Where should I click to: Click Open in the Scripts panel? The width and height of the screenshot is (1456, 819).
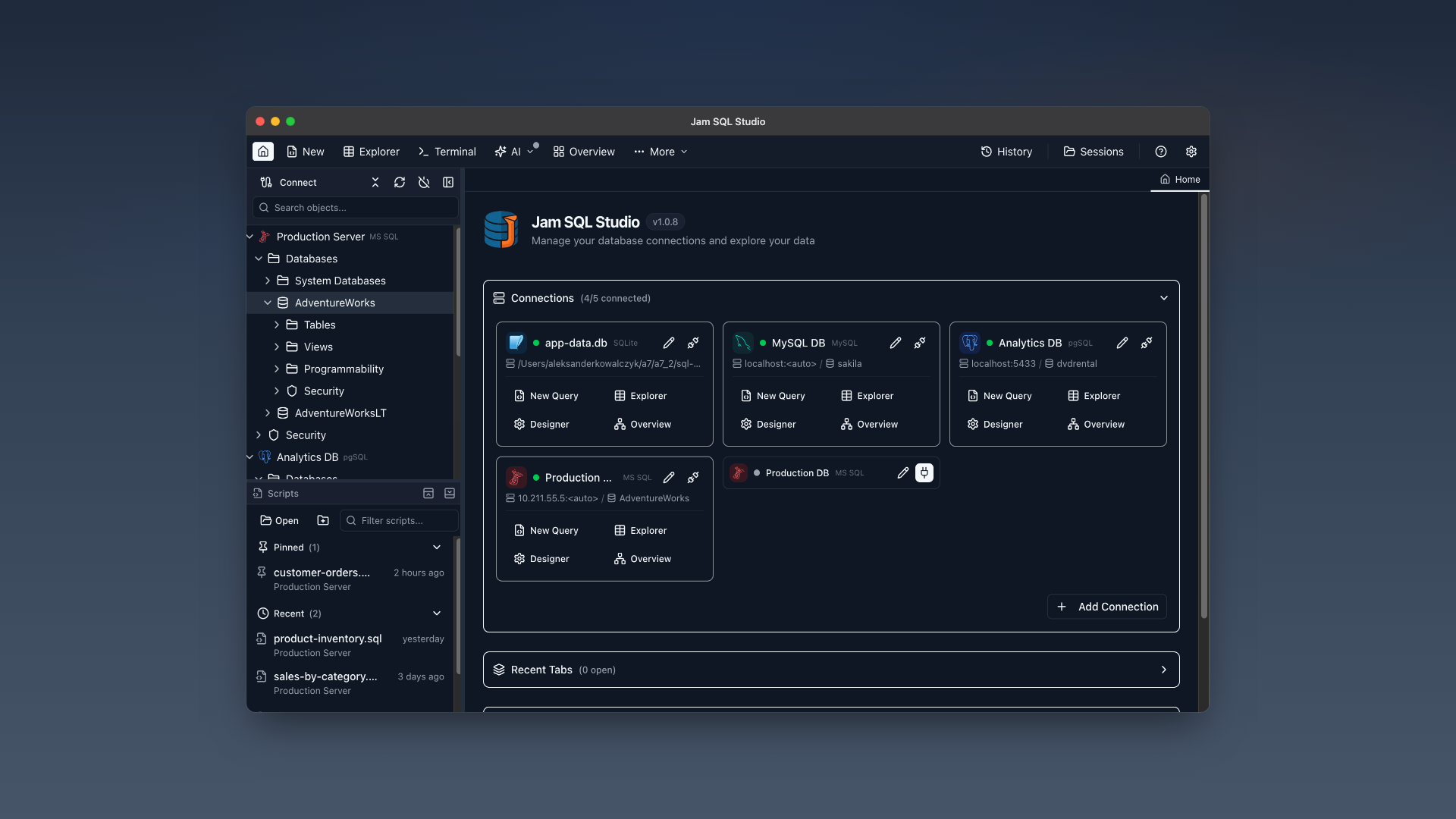[278, 520]
